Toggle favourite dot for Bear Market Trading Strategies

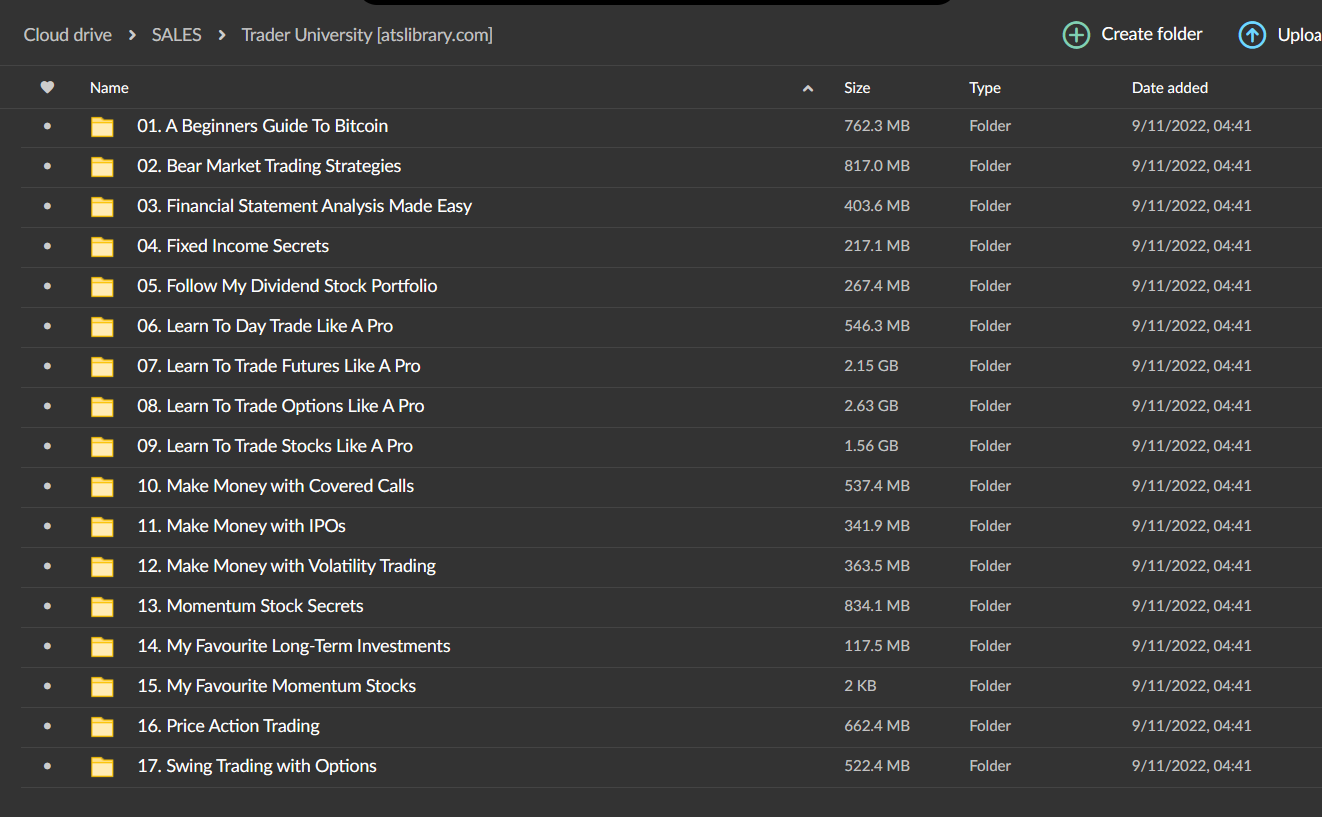[47, 166]
